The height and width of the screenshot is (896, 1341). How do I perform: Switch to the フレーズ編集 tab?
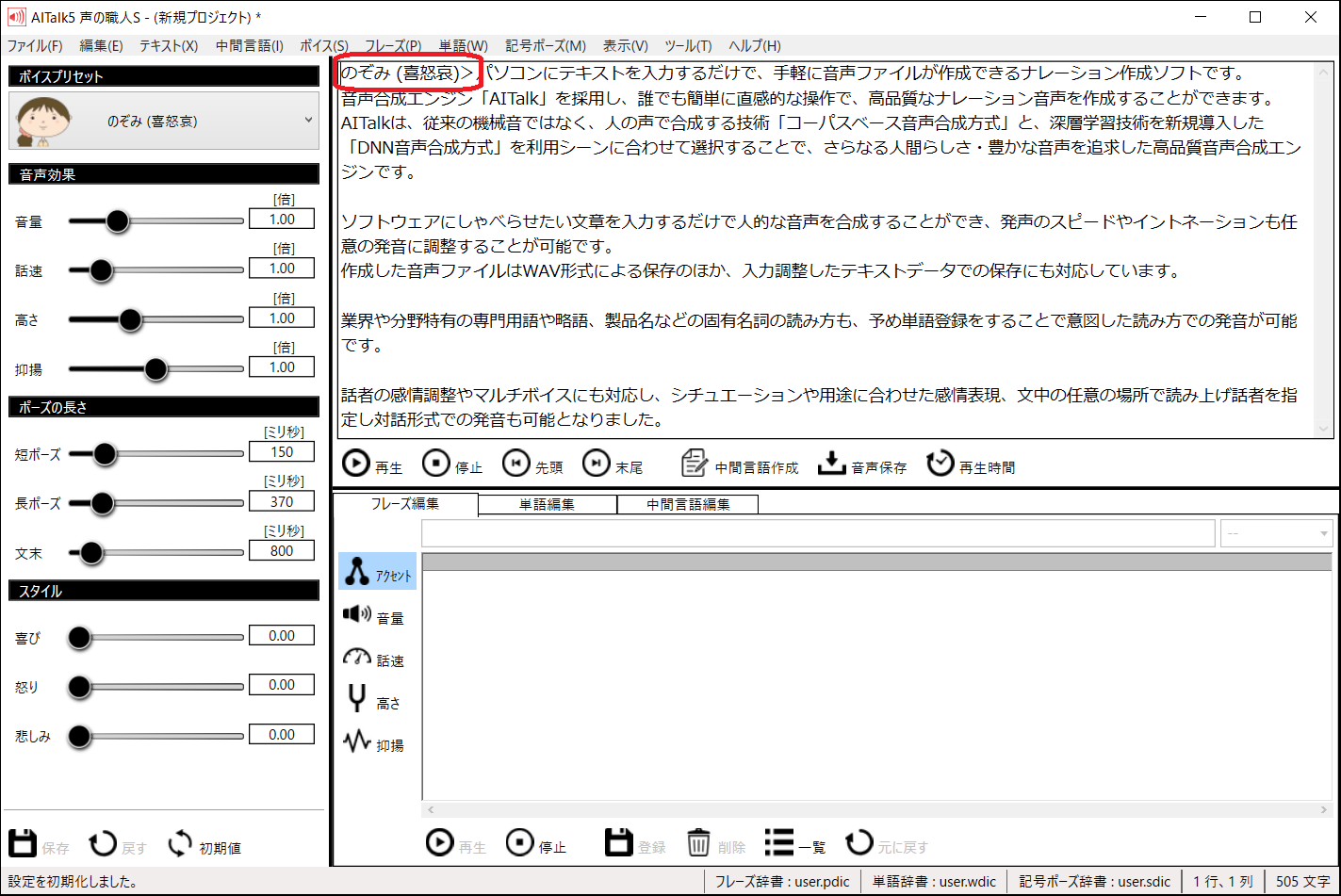pyautogui.click(x=405, y=504)
